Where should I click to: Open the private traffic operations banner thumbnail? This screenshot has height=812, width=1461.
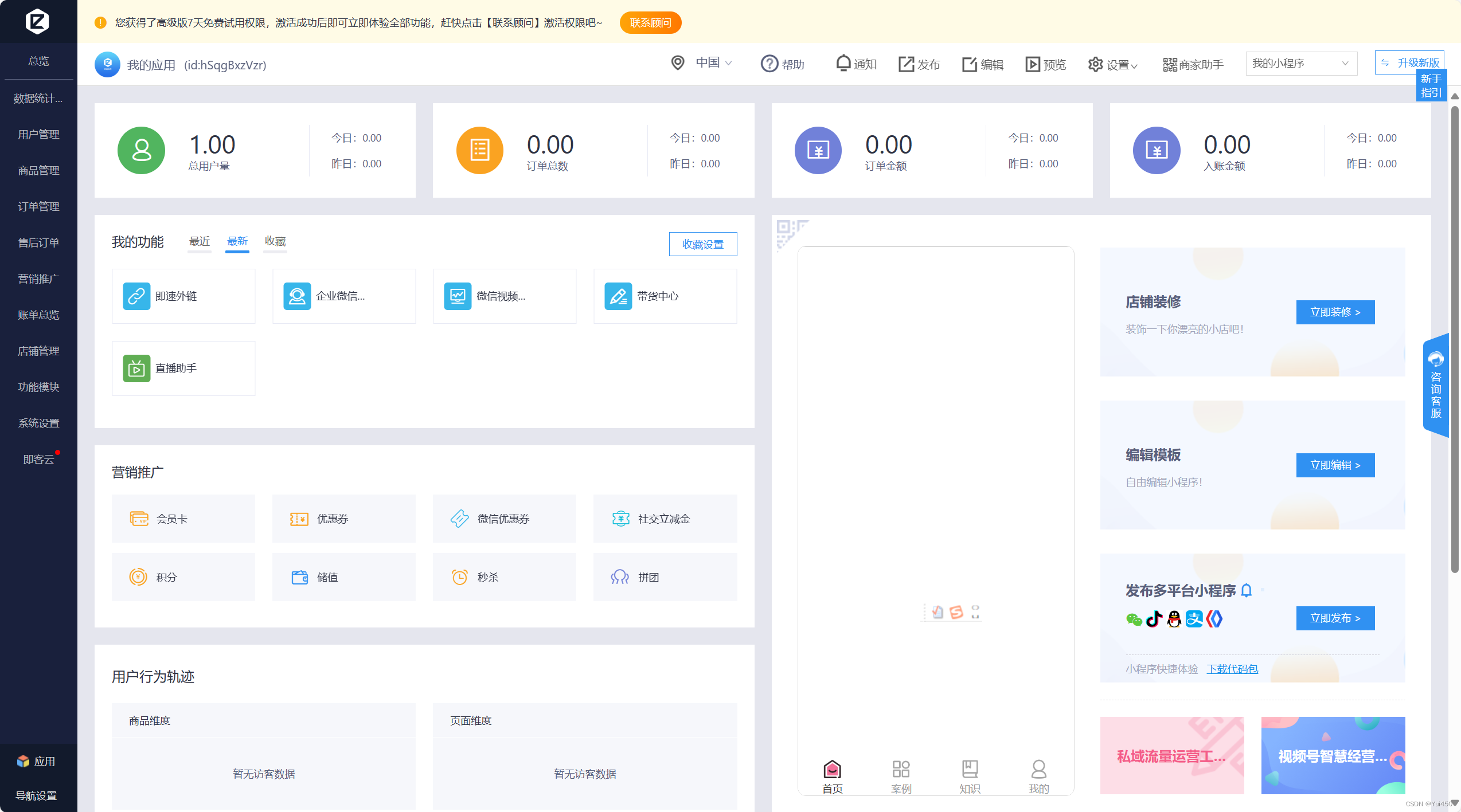tap(1171, 755)
